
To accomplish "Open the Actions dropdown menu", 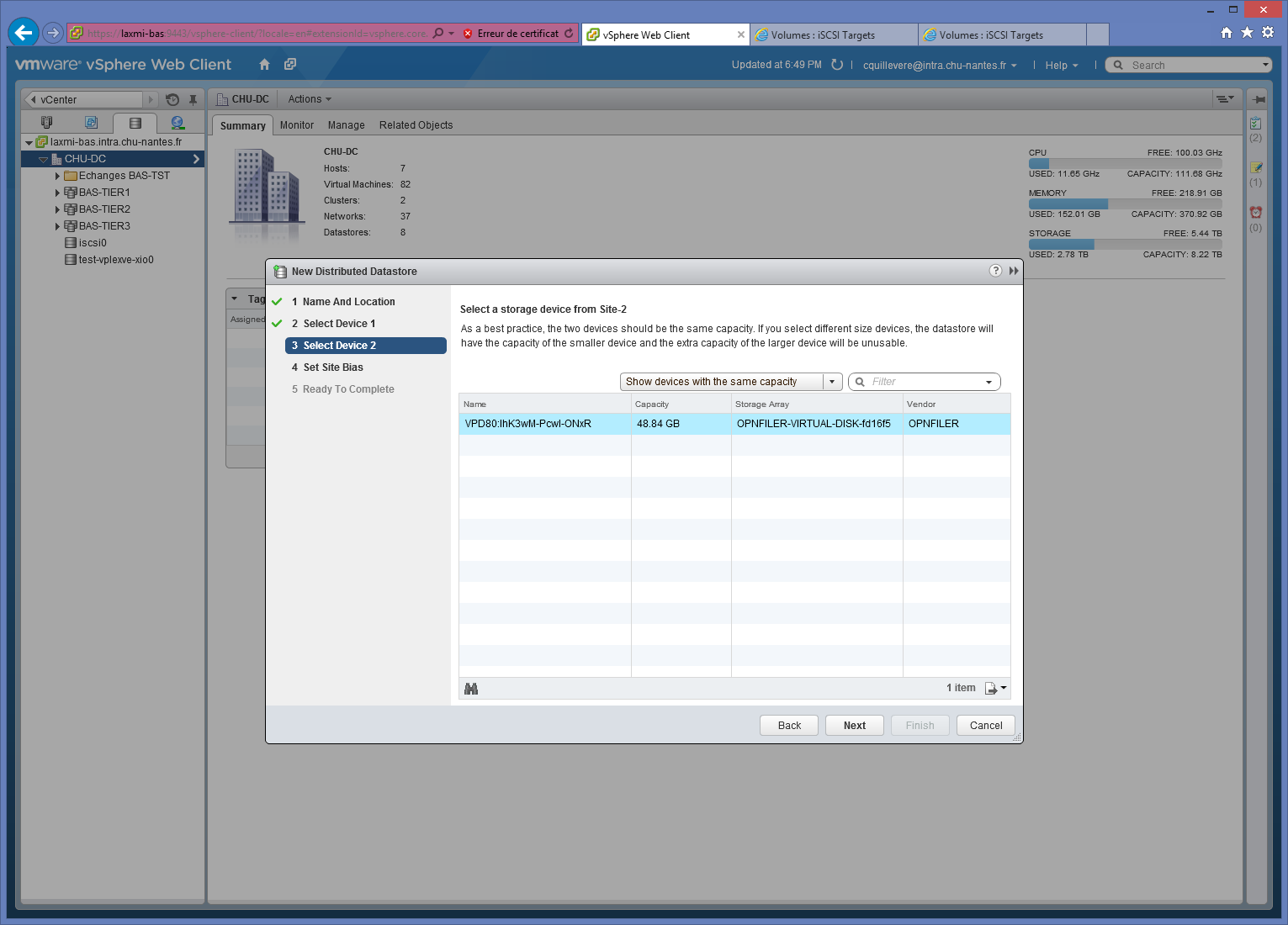I will coord(310,99).
